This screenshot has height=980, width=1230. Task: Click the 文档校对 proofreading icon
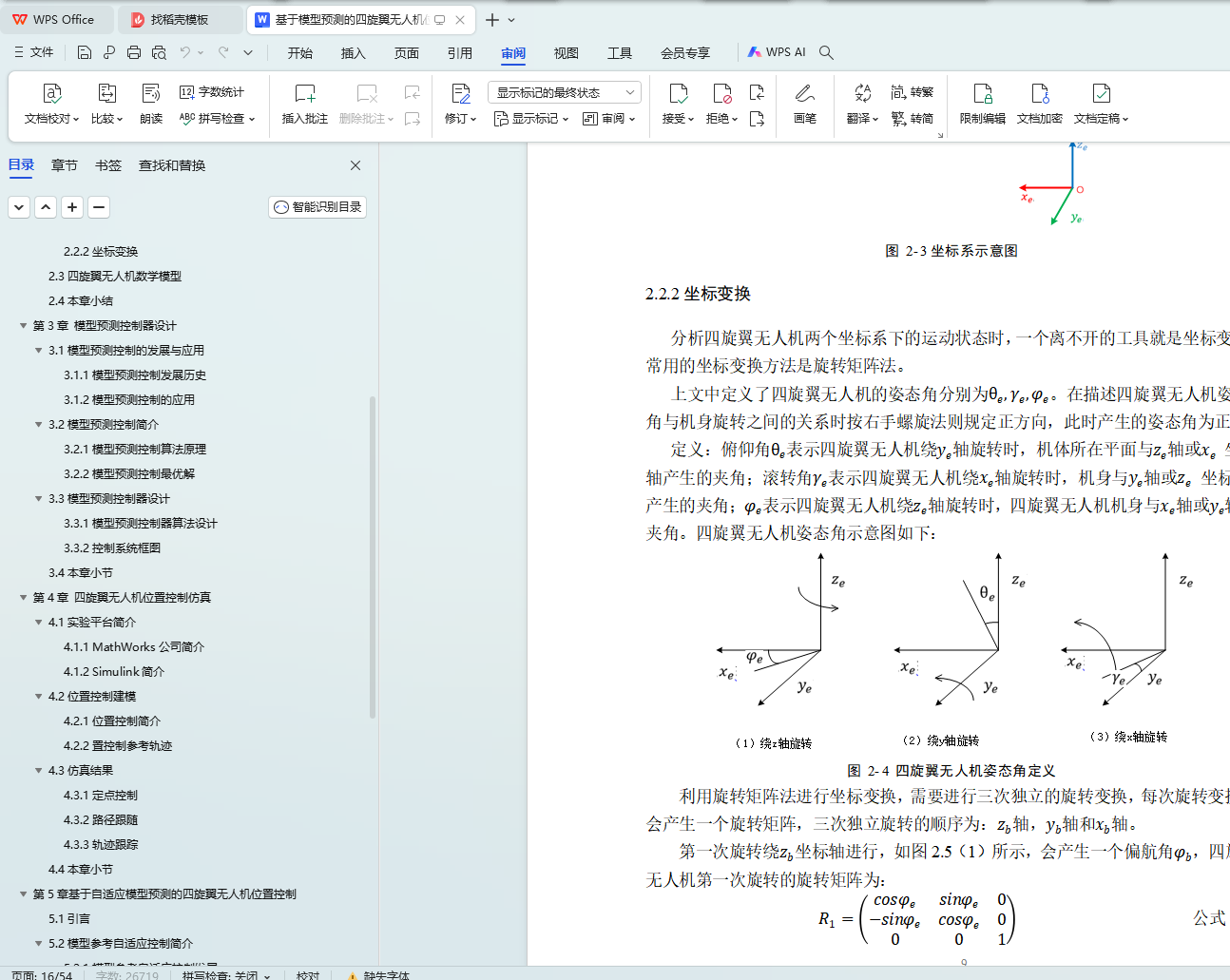point(51,93)
